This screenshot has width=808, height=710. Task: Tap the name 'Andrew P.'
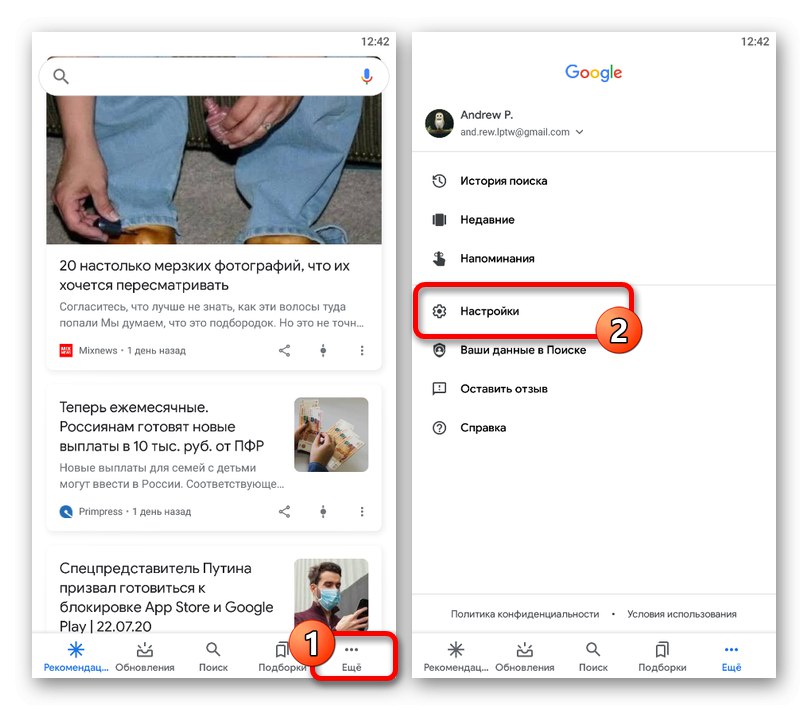(486, 115)
